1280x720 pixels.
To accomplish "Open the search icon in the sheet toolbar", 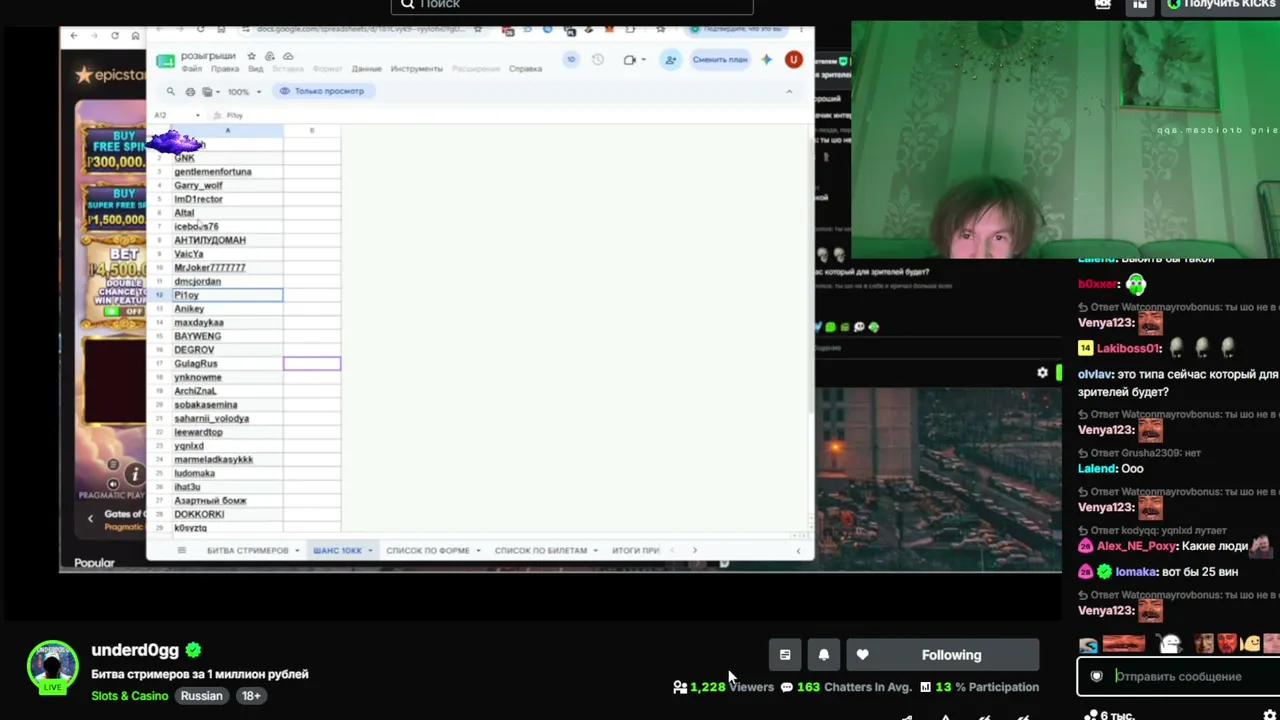I will (x=171, y=91).
